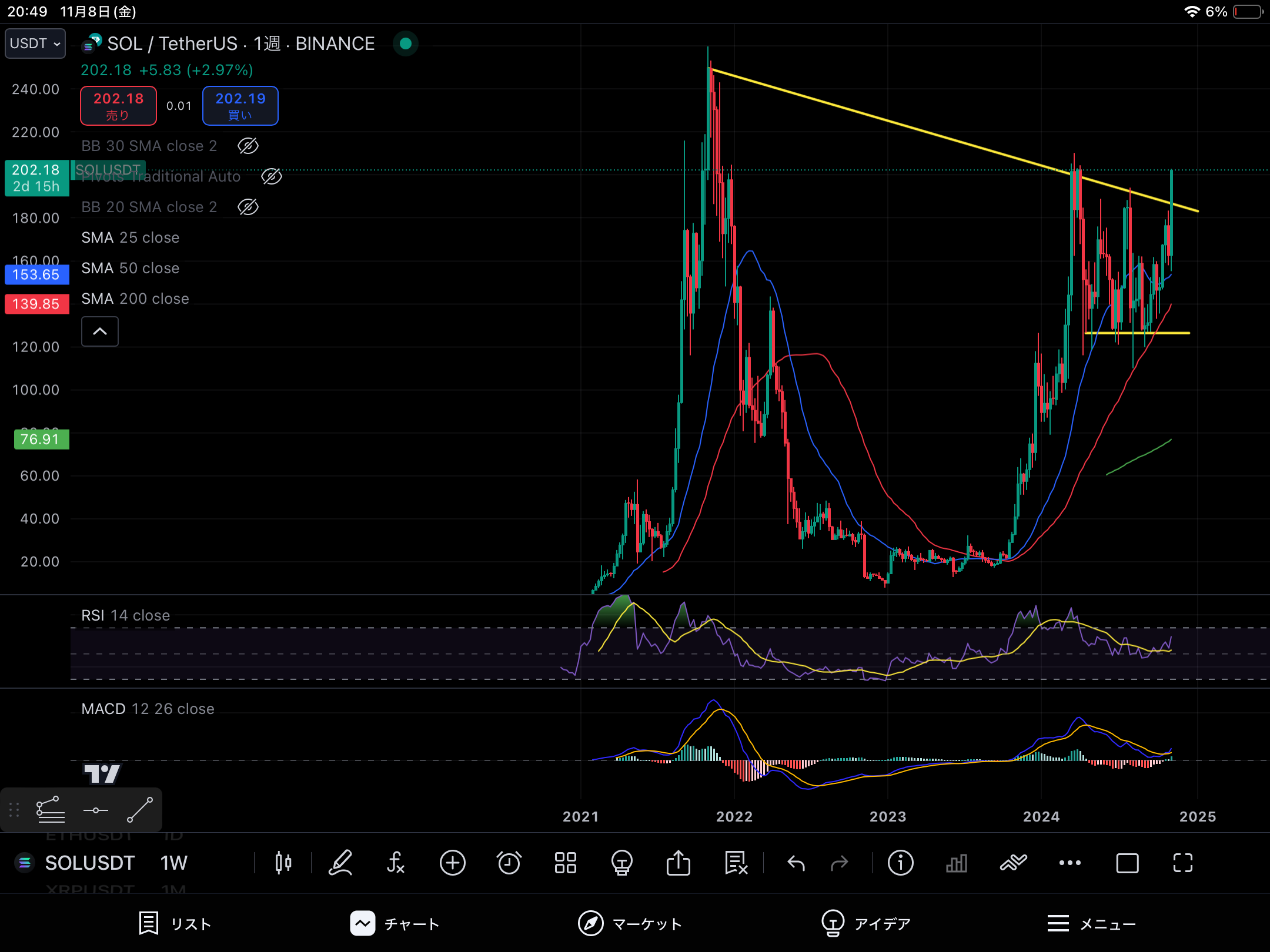Collapse the indicator legend chevron
The image size is (1270, 952).
point(100,331)
